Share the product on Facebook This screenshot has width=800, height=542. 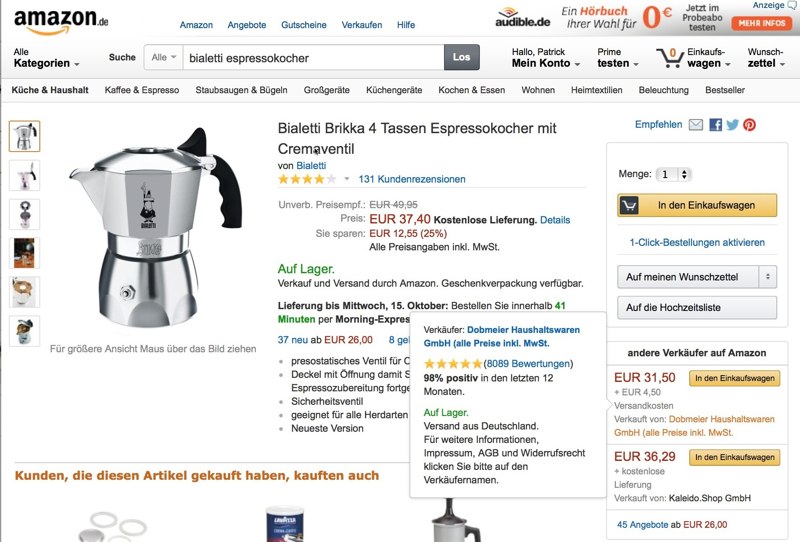tap(715, 125)
